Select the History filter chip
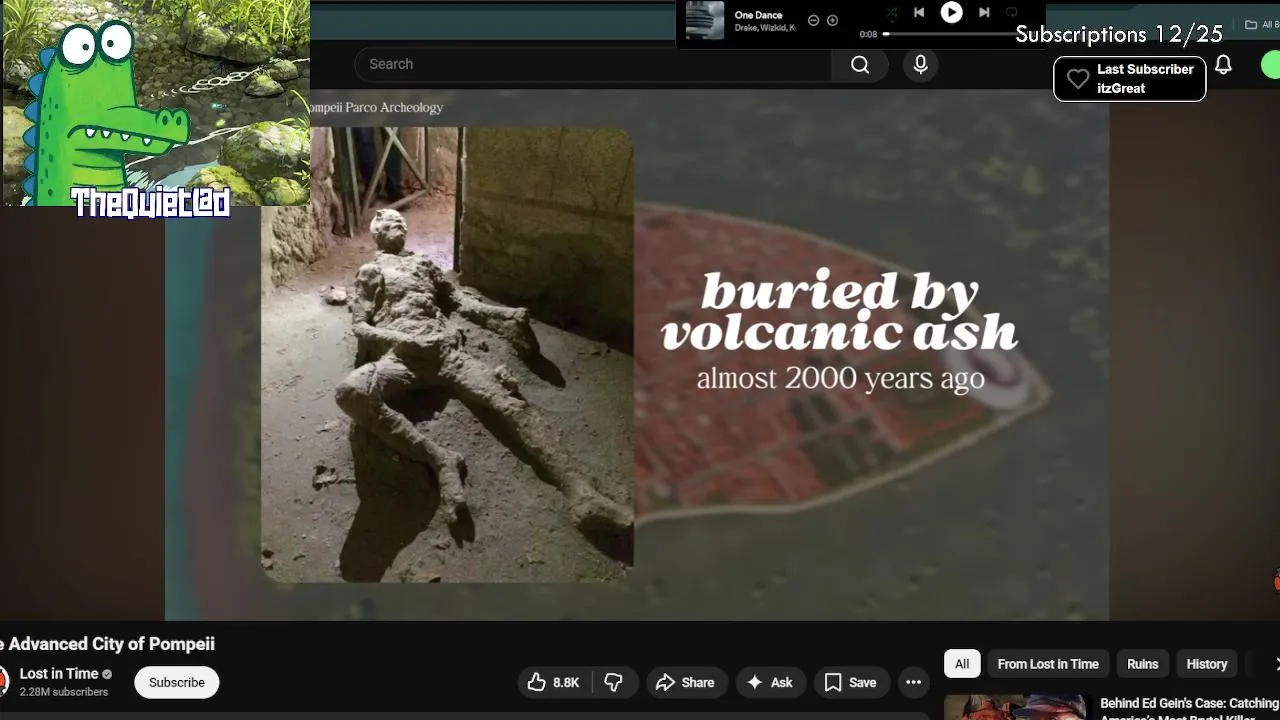Screen dimensions: 1280x720 click(1207, 664)
